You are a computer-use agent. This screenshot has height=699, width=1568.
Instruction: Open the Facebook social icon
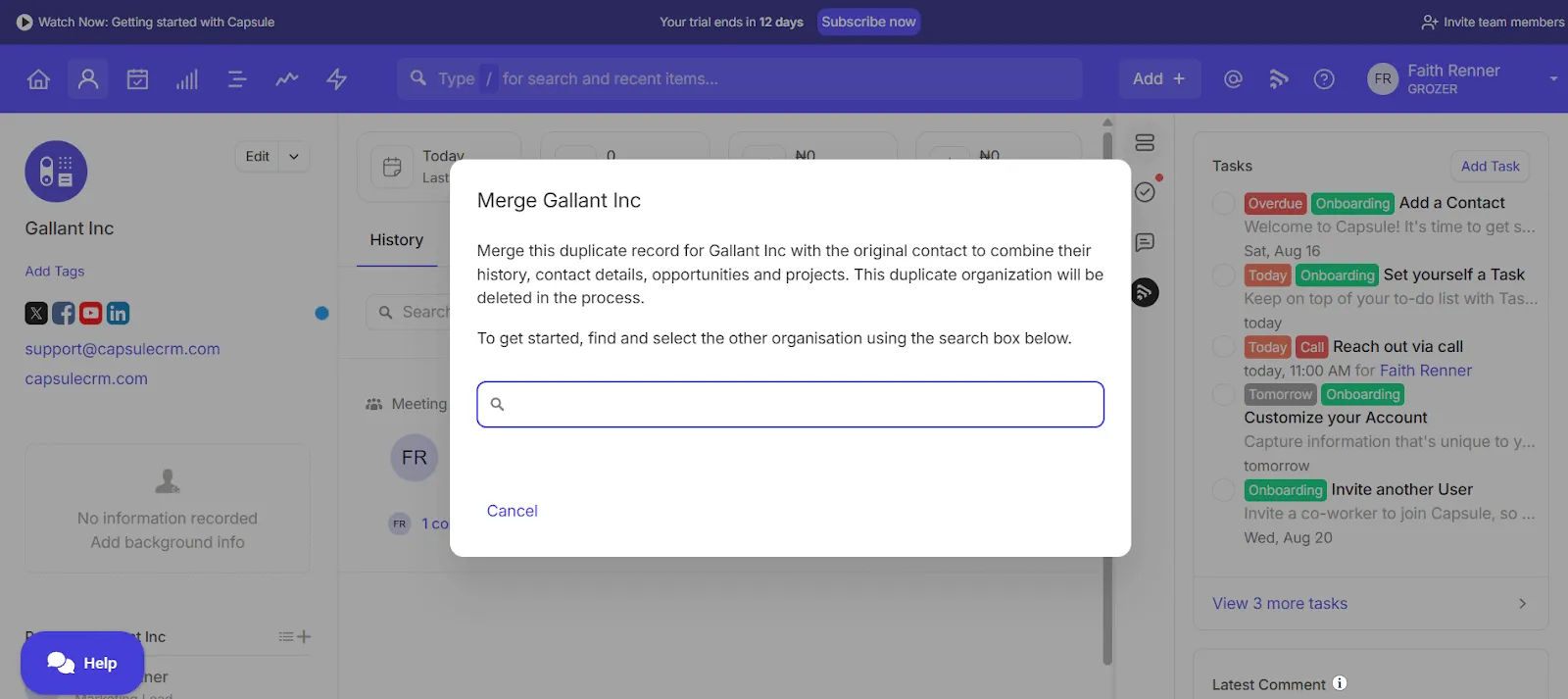pyautogui.click(x=64, y=314)
